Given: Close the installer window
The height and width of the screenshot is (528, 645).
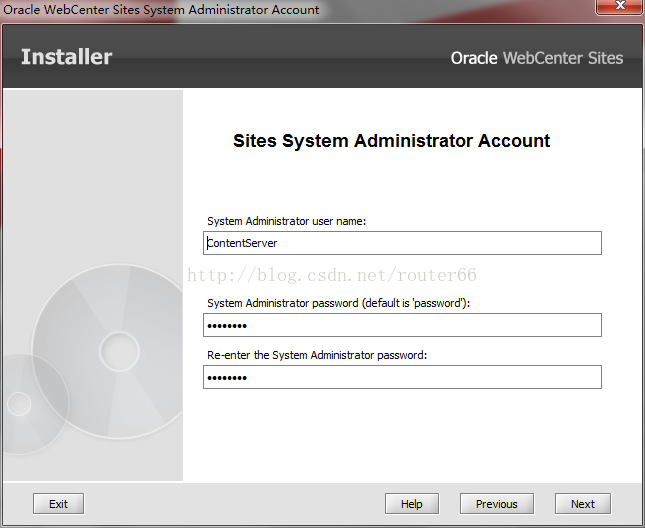Looking at the screenshot, I should [x=619, y=6].
